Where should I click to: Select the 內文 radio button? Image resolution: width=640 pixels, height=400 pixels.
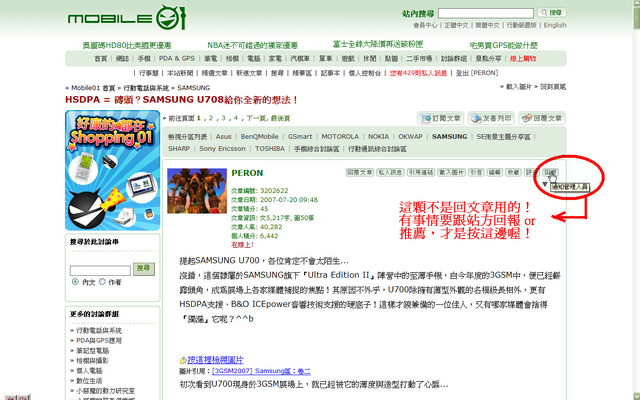(x=75, y=282)
